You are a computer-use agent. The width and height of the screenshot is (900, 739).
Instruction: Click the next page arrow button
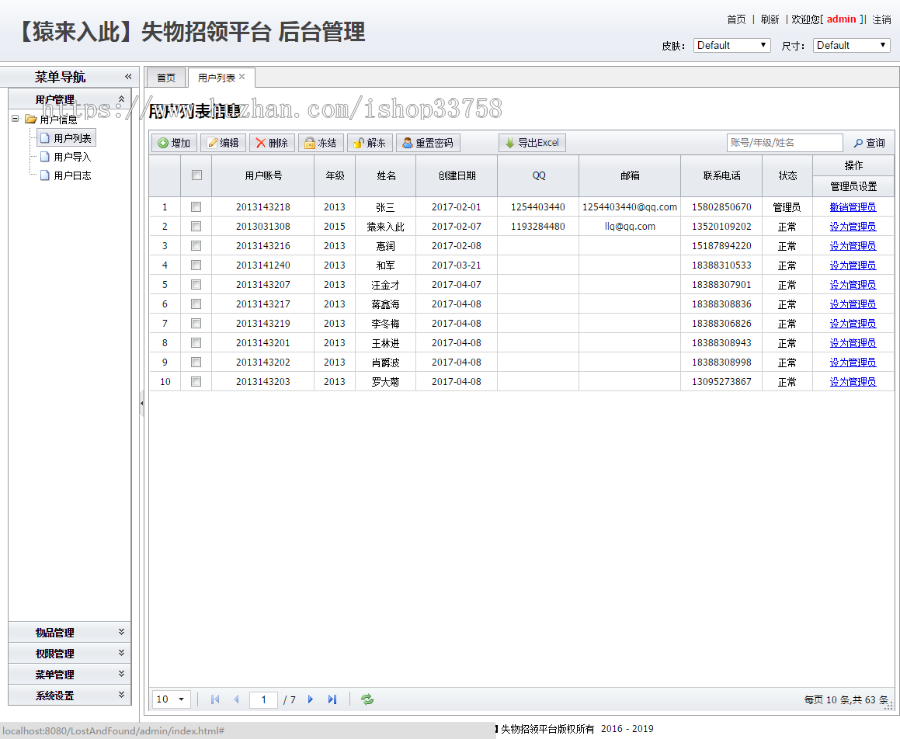312,699
